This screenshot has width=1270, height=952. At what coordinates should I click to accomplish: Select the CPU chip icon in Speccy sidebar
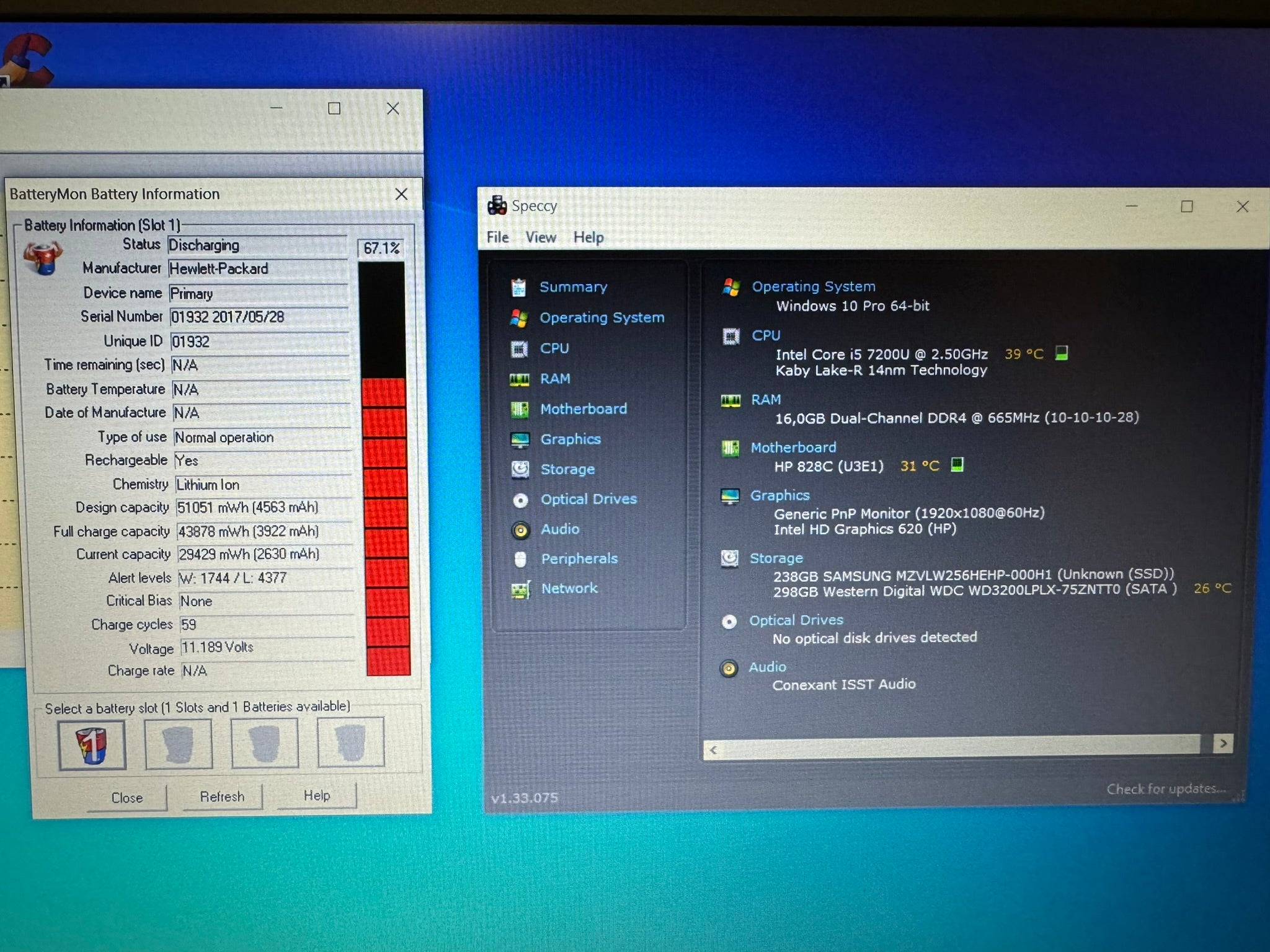519,349
